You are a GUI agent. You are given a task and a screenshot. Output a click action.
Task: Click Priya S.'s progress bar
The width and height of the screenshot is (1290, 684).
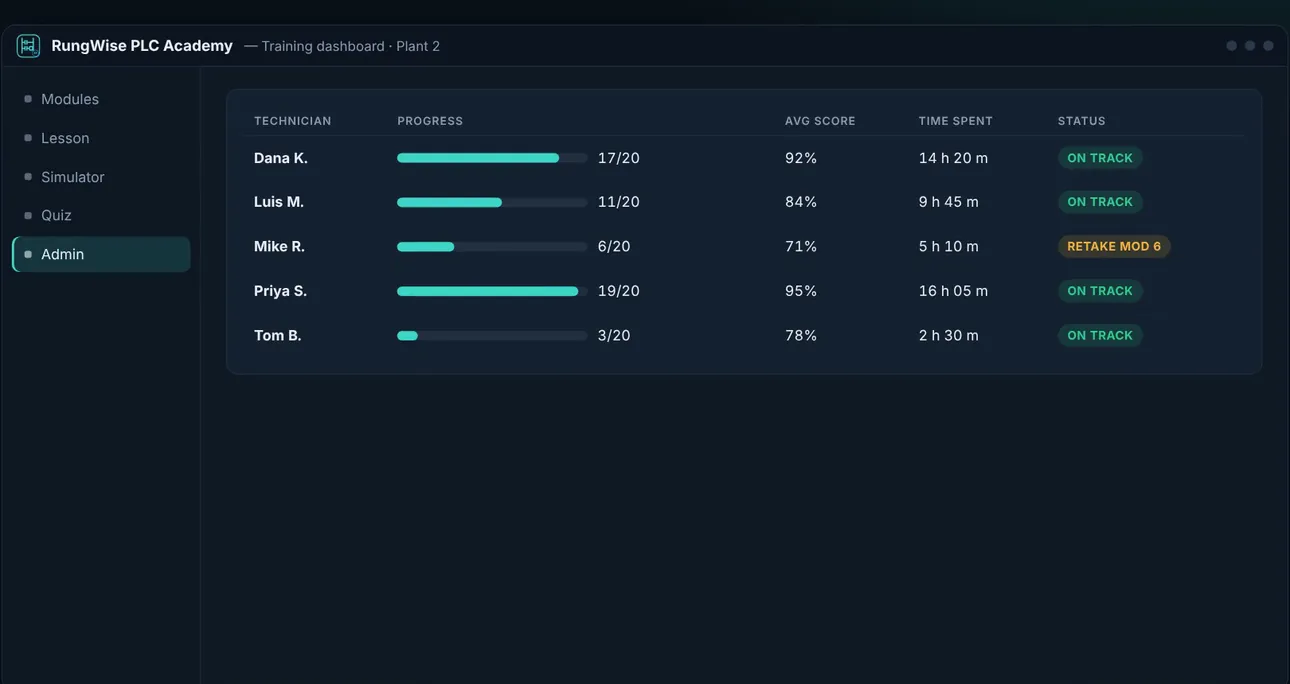tap(492, 291)
